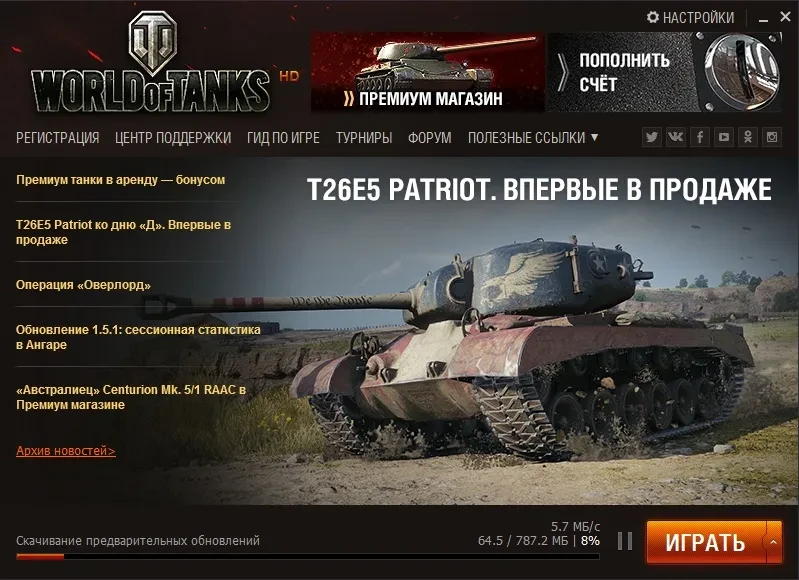Open the VK social network icon

(x=676, y=137)
